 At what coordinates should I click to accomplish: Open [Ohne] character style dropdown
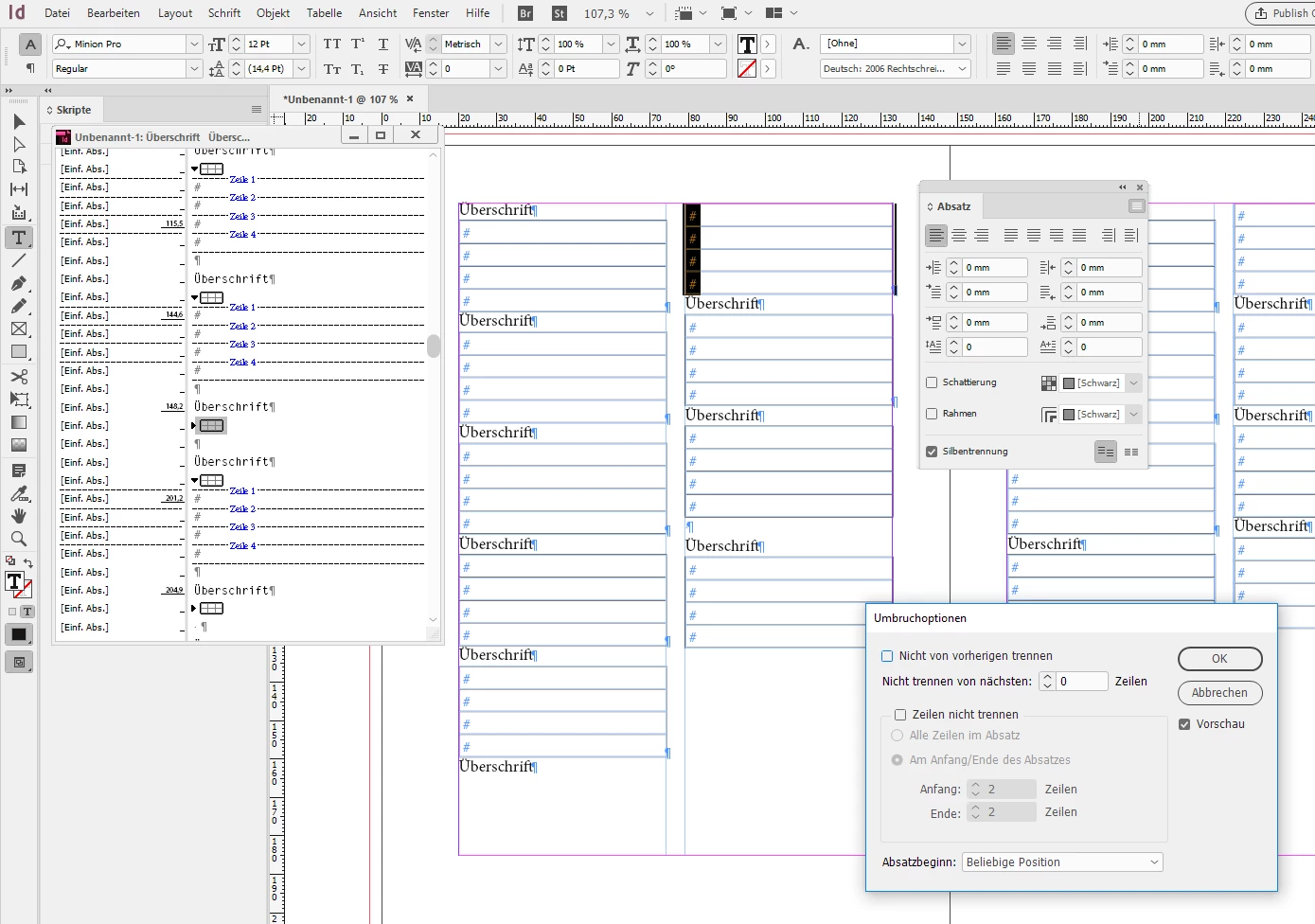point(963,44)
